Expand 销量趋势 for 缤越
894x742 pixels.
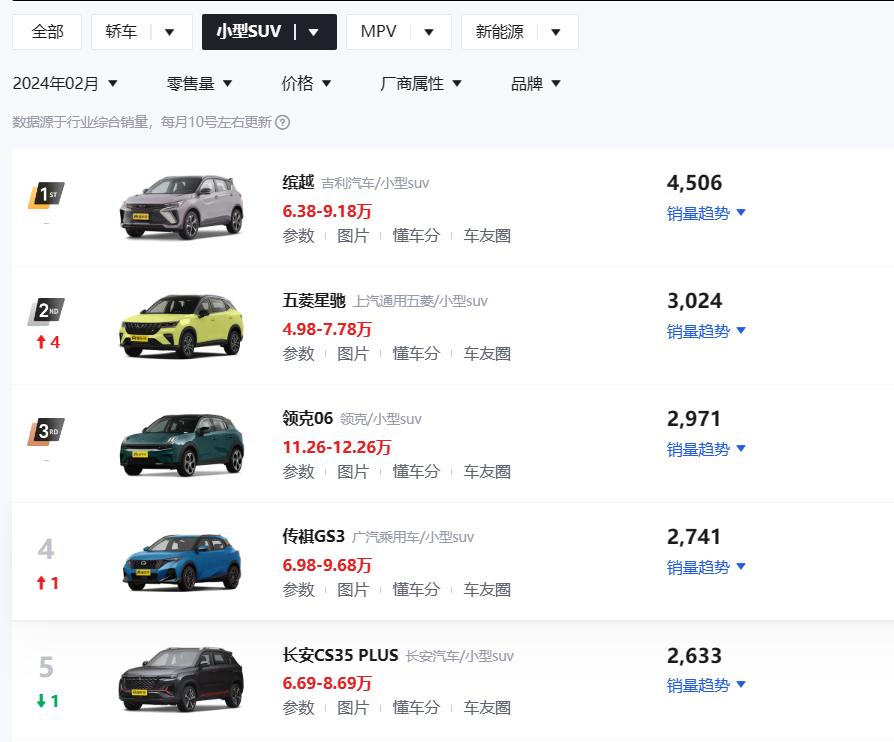(x=706, y=213)
